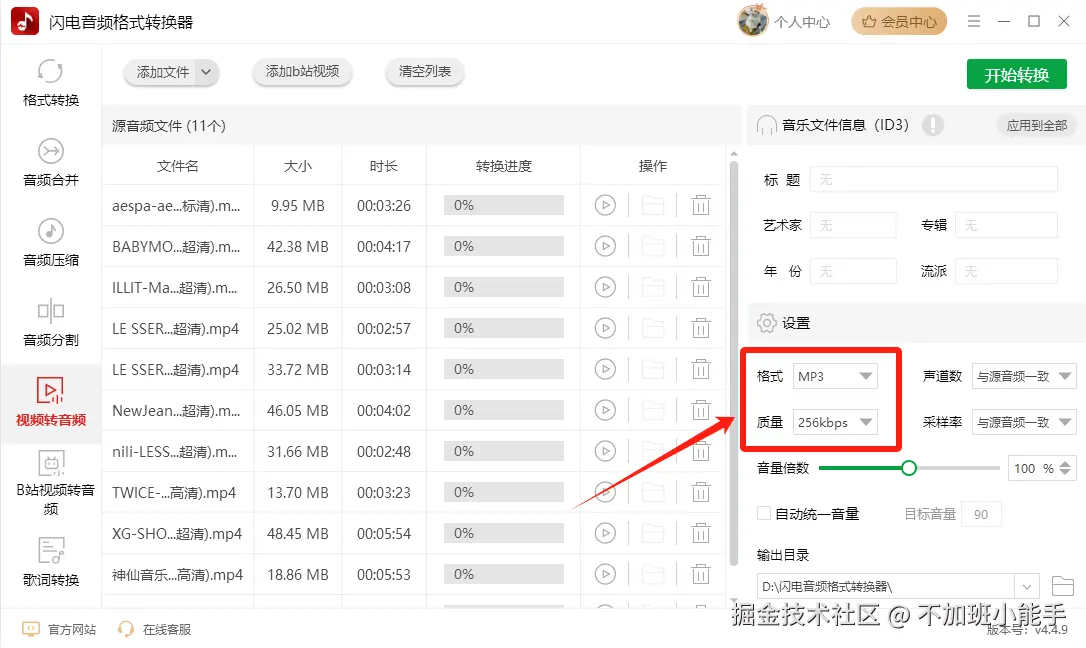Open folder for 神仙音乐 file
Viewport: 1086px width, 648px height.
[x=653, y=575]
